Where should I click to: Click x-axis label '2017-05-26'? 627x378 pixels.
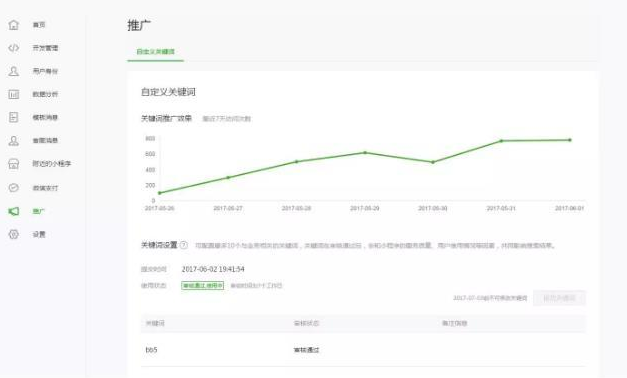point(160,208)
